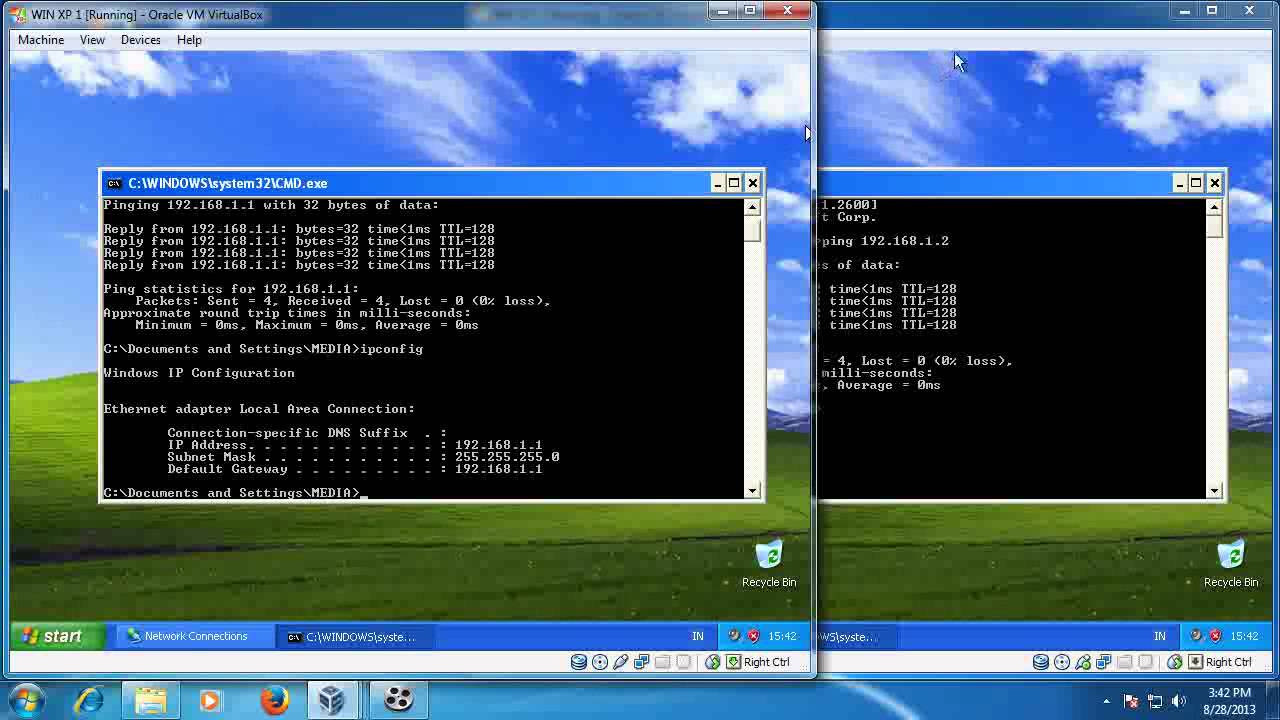Click USB devices icon in WIN XP 1 status bar
This screenshot has height=720, width=1280.
(621, 662)
